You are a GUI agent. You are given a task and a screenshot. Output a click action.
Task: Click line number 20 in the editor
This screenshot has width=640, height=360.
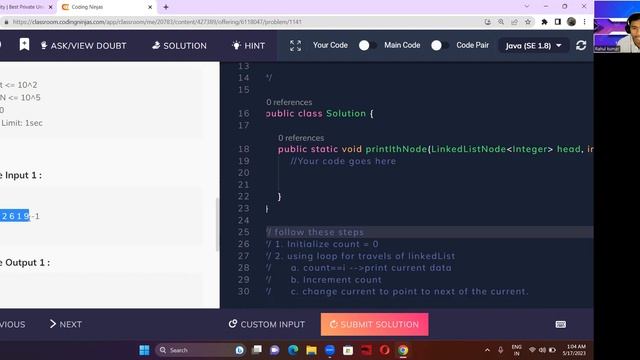[x=243, y=173]
